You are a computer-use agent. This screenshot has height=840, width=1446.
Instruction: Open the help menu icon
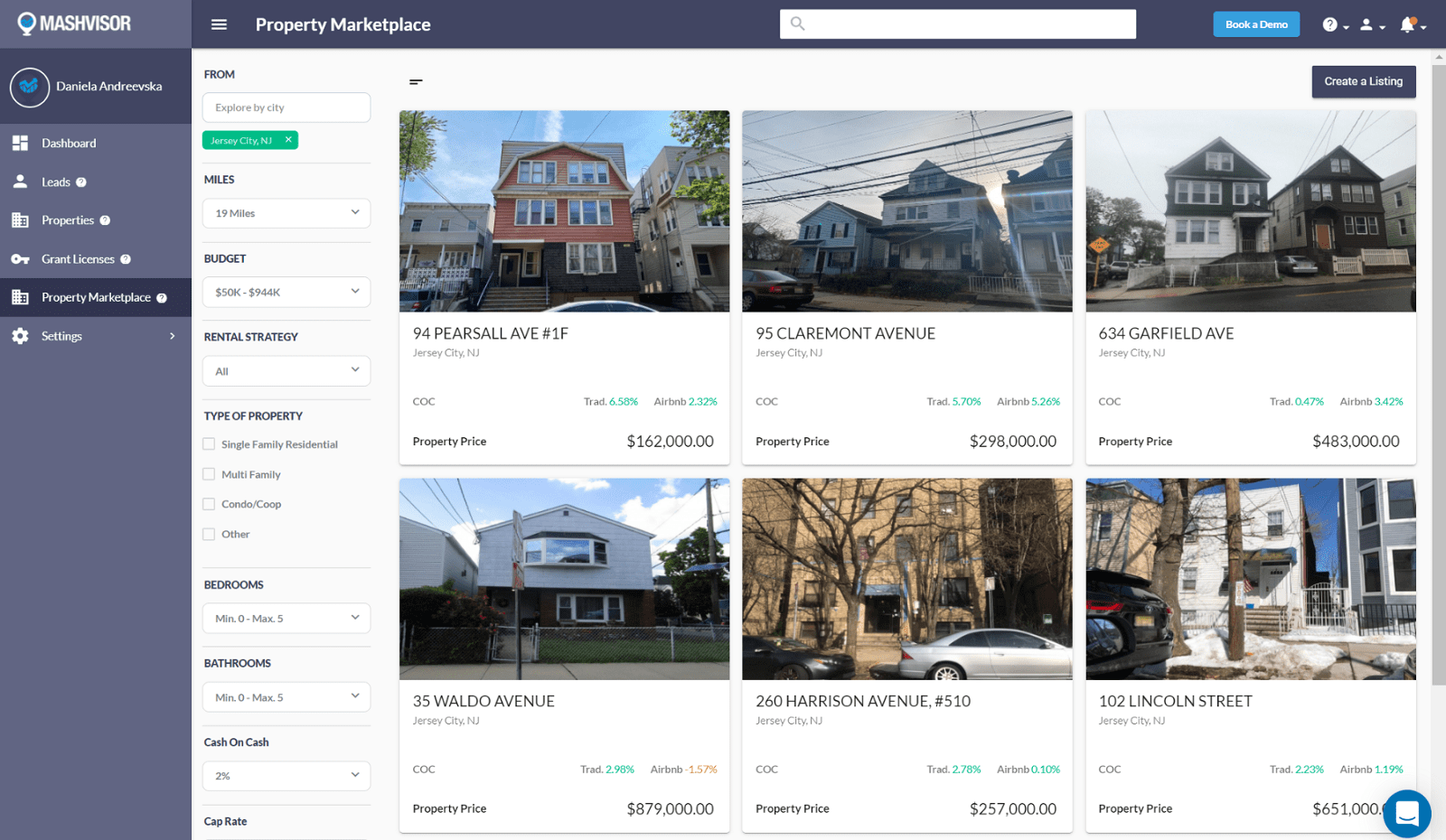point(1329,24)
